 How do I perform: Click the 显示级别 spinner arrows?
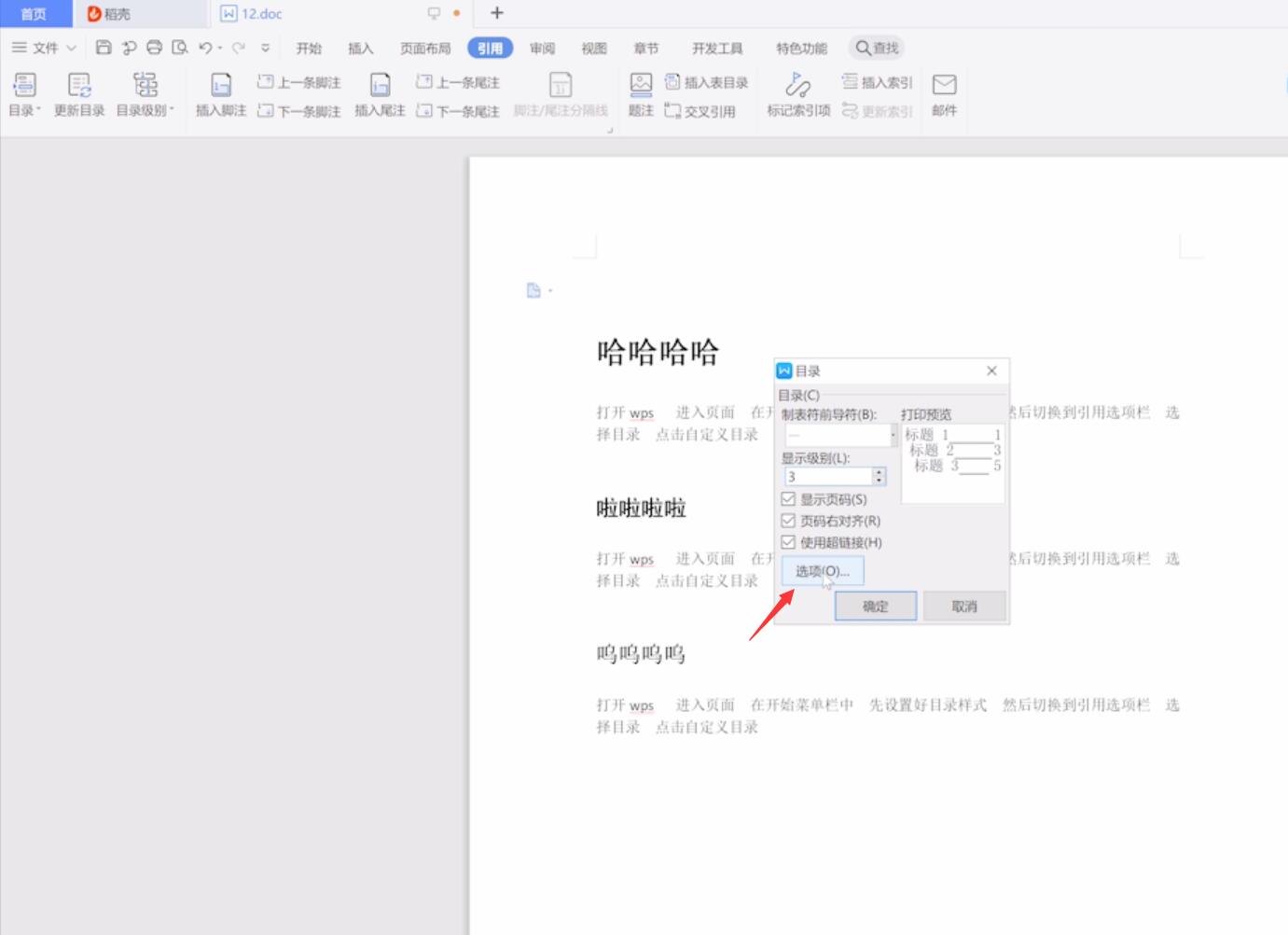[879, 477]
